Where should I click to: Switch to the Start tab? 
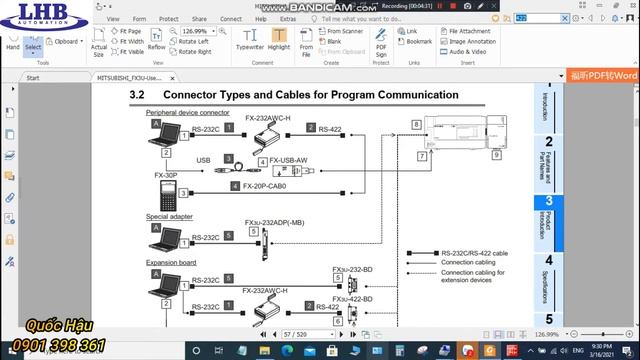coord(33,78)
